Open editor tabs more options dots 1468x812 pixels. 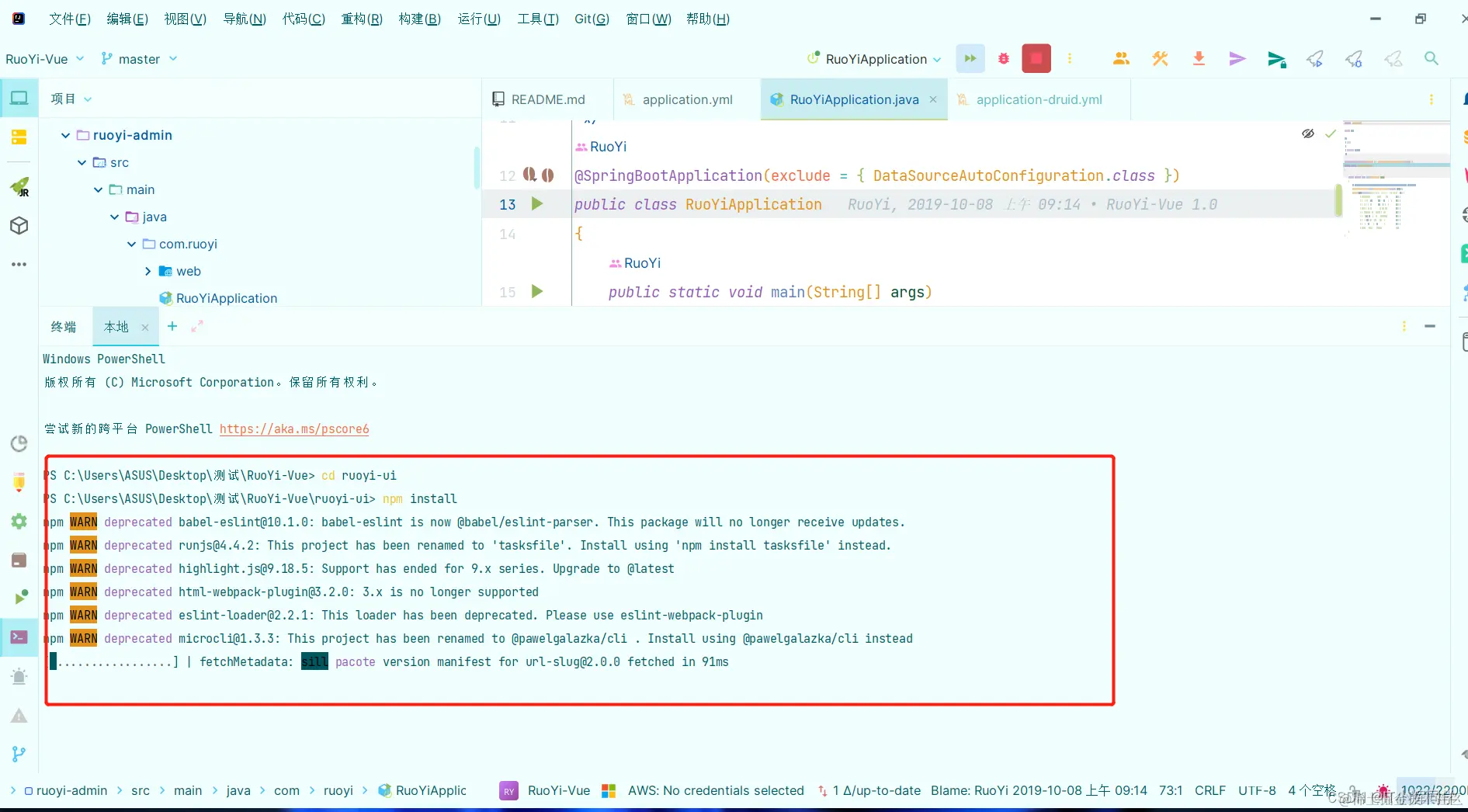pos(1432,99)
